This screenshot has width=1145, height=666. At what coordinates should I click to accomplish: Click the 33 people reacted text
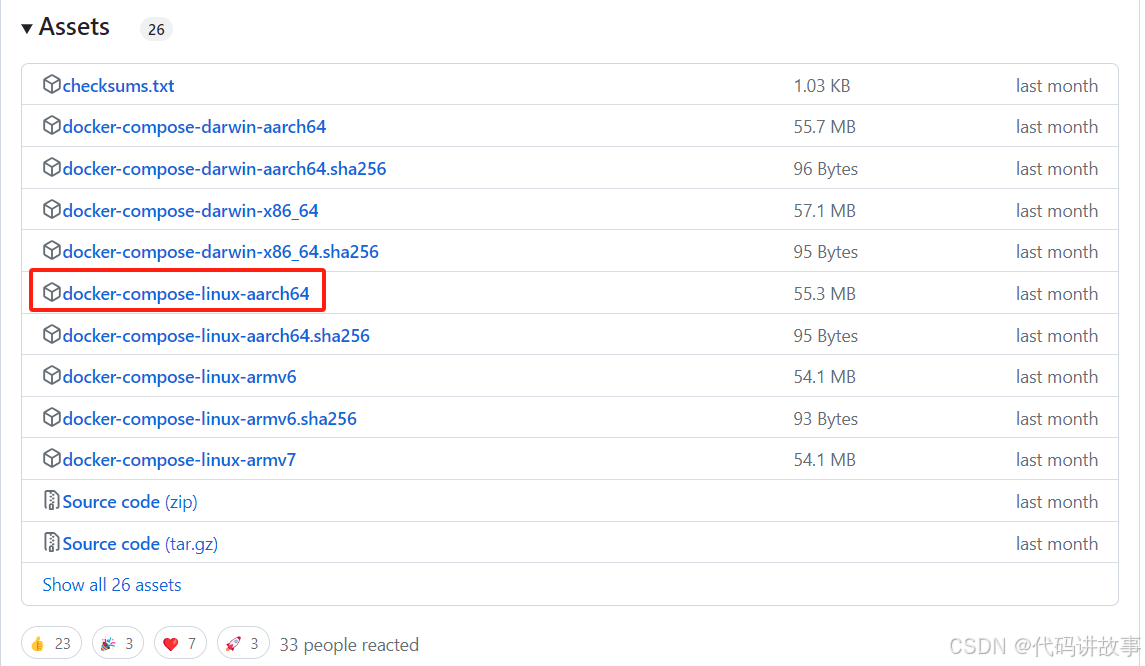point(349,644)
